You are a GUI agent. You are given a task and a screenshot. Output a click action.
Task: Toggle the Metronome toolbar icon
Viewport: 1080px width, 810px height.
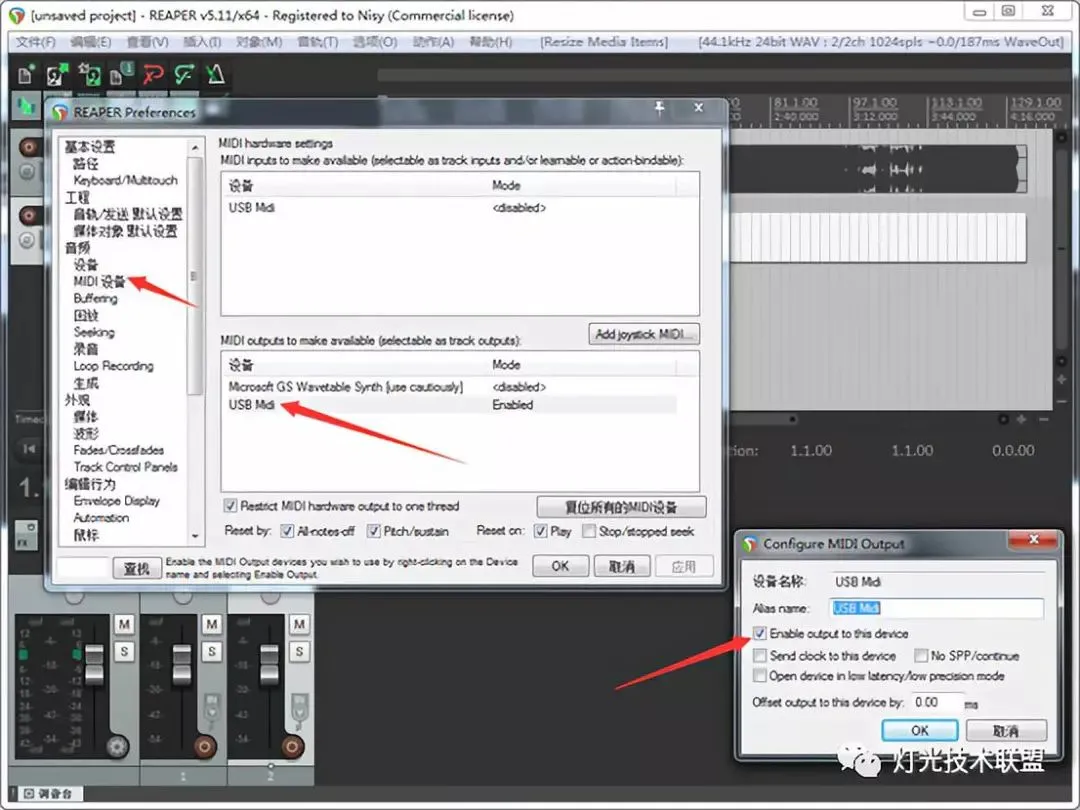click(x=216, y=74)
